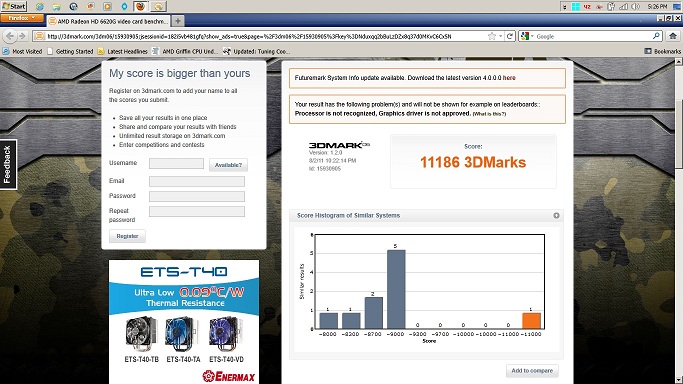This screenshot has height=384, width=683.
Task: Bookmark this page with the star icon
Action: pos(492,36)
